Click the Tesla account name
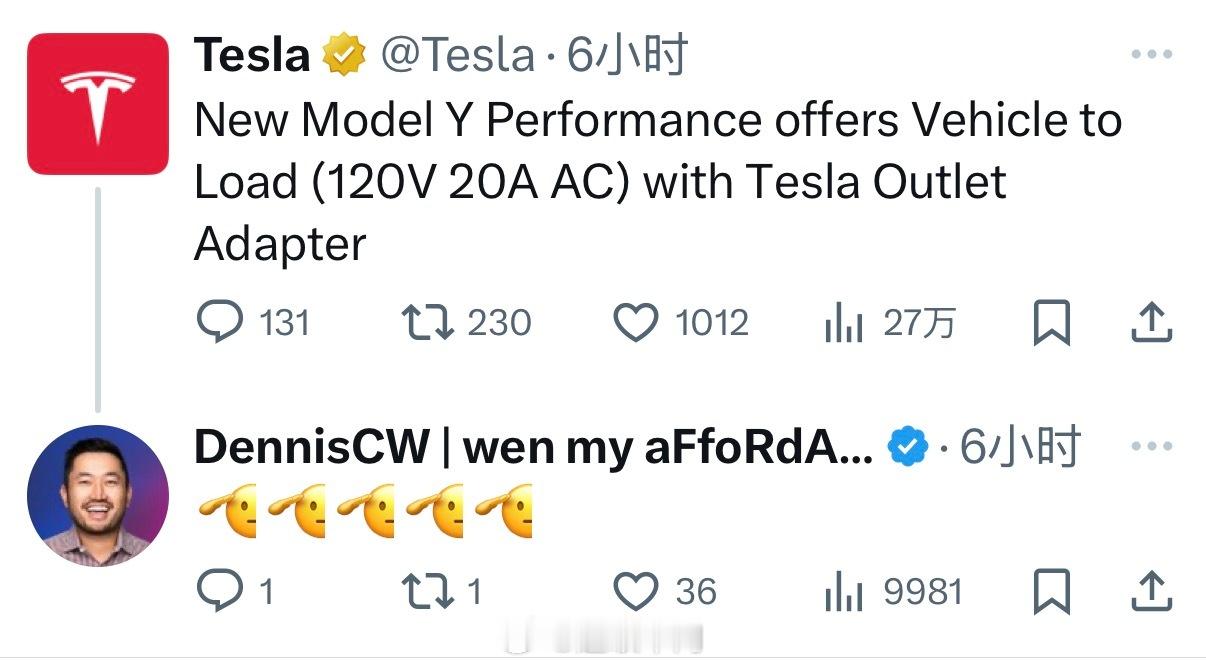The width and height of the screenshot is (1206, 666). click(252, 54)
